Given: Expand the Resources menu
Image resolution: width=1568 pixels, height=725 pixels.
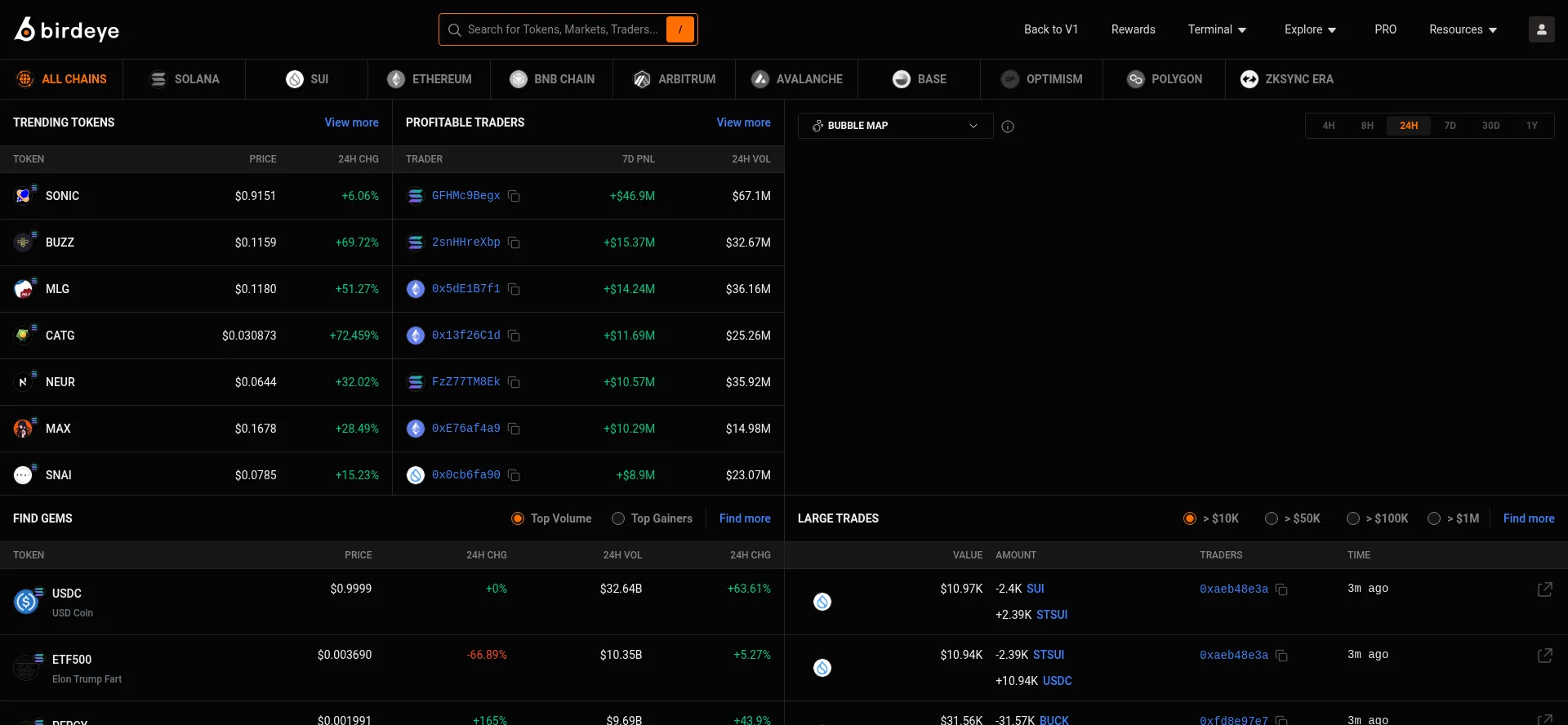Looking at the screenshot, I should tap(1463, 29).
